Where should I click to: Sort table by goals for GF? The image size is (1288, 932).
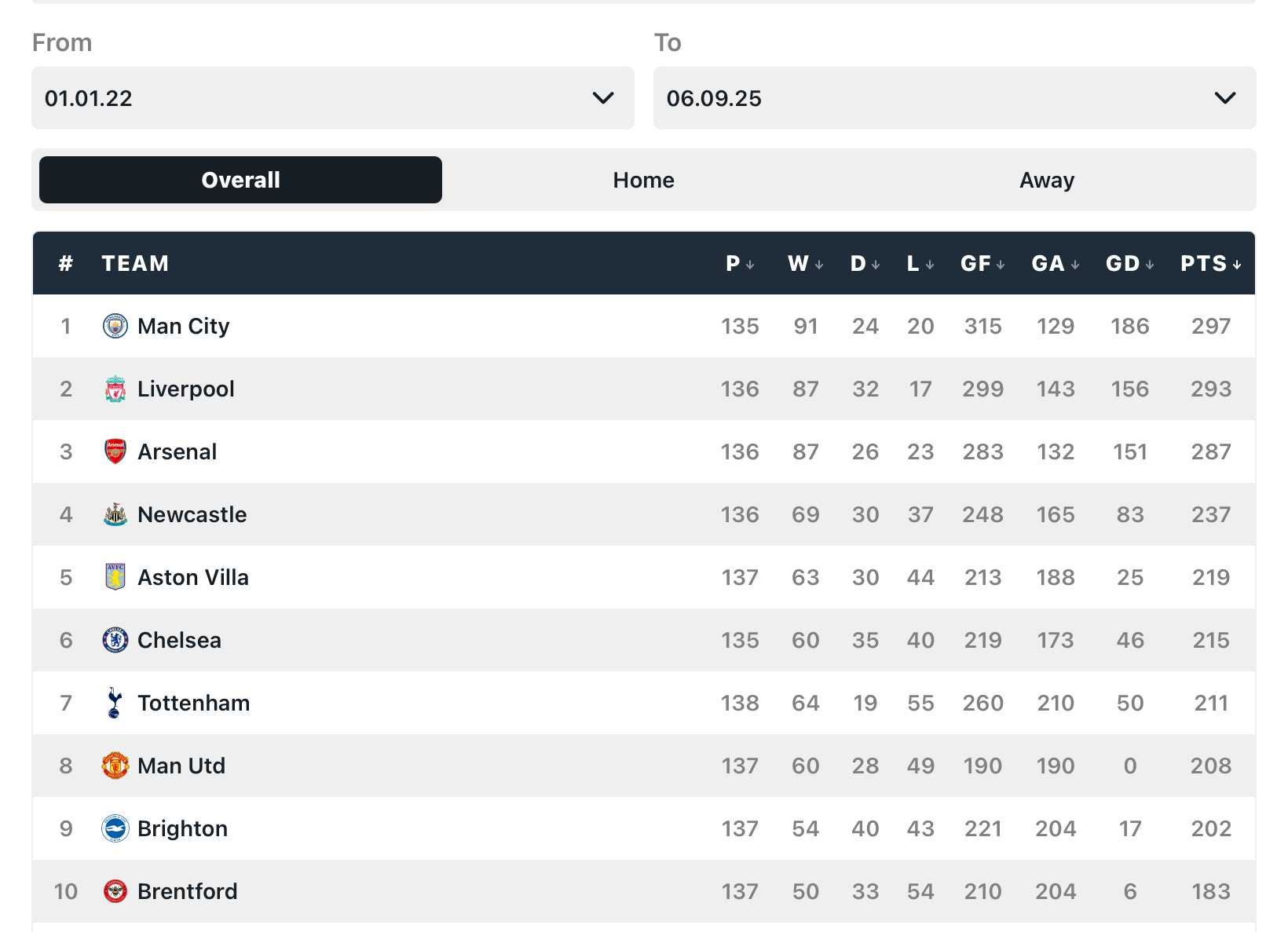(x=982, y=264)
